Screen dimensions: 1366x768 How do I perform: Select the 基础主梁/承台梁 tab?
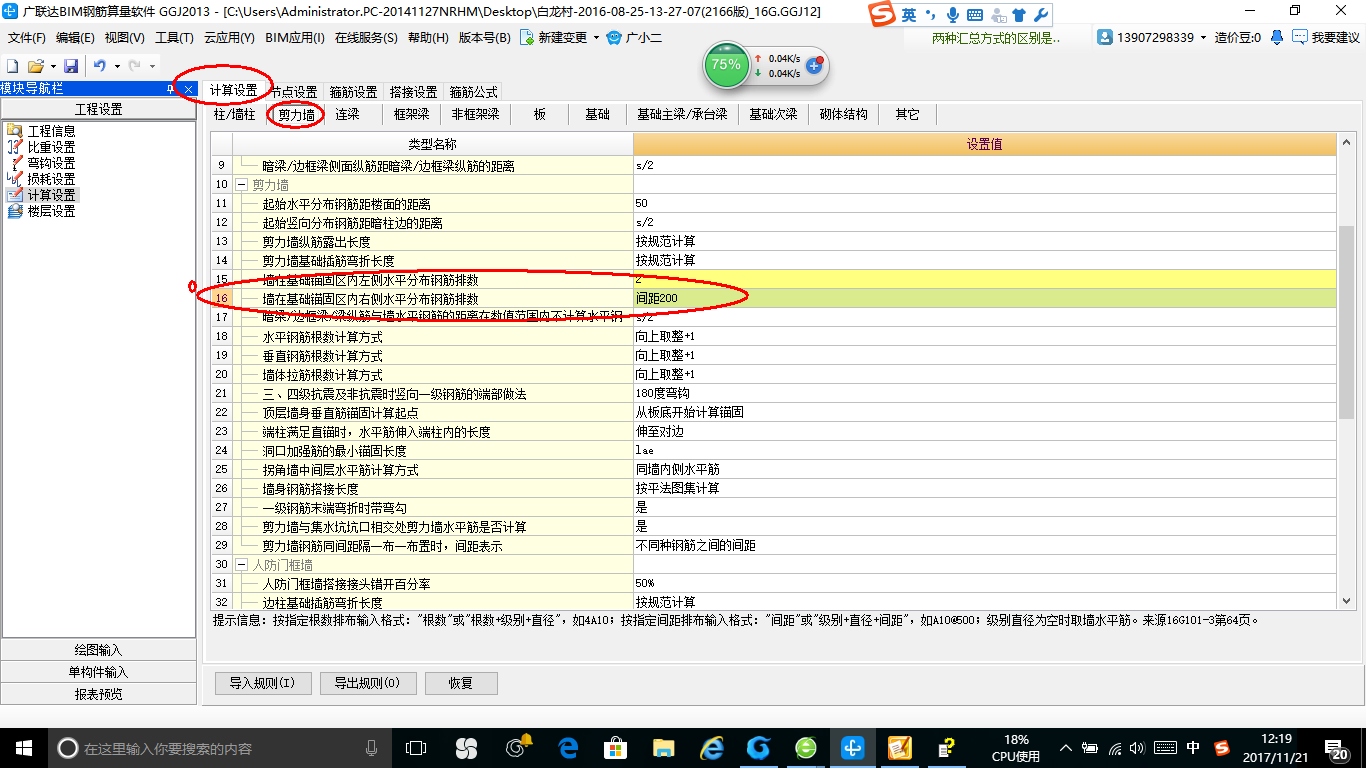(x=682, y=115)
